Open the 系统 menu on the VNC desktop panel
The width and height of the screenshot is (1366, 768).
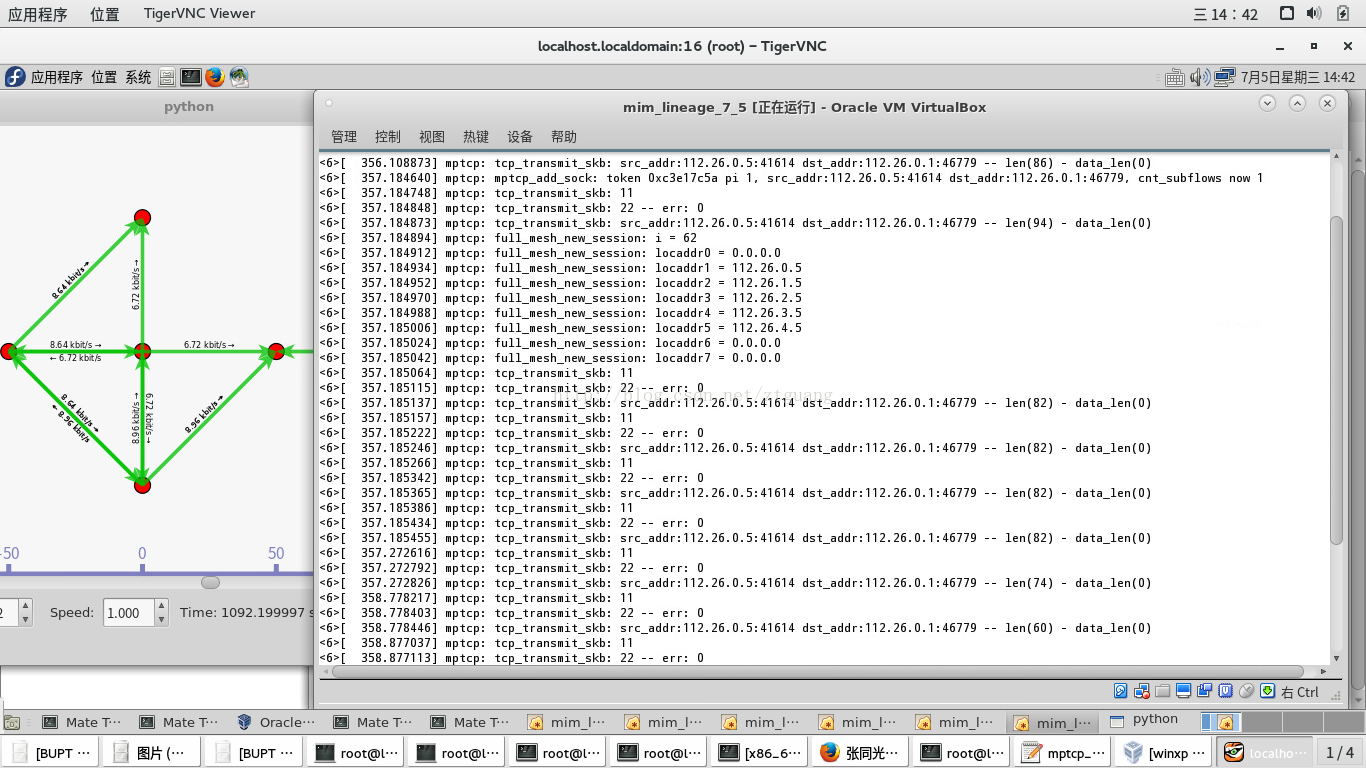point(139,77)
